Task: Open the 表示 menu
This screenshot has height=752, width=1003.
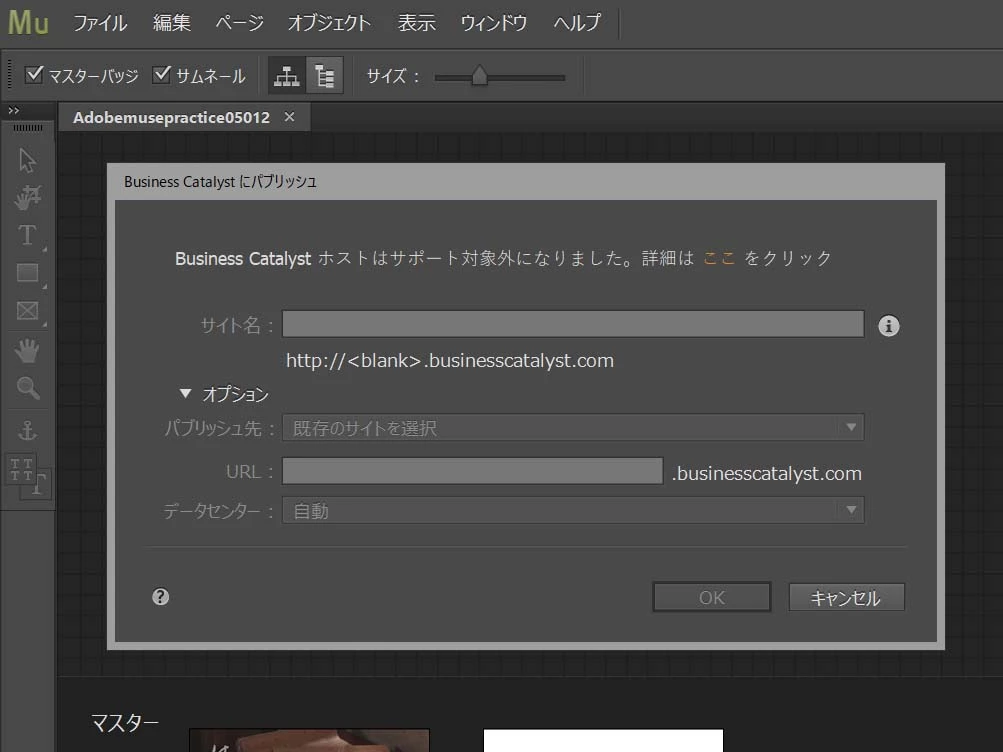Action: click(x=416, y=23)
